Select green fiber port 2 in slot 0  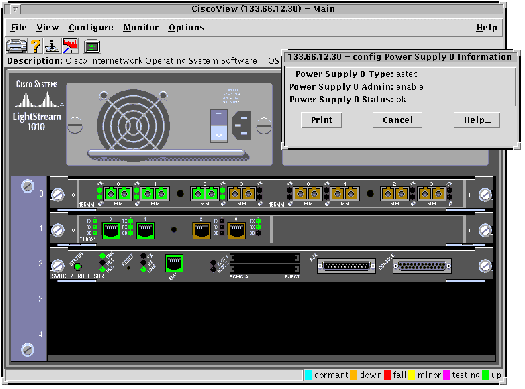pos(205,194)
